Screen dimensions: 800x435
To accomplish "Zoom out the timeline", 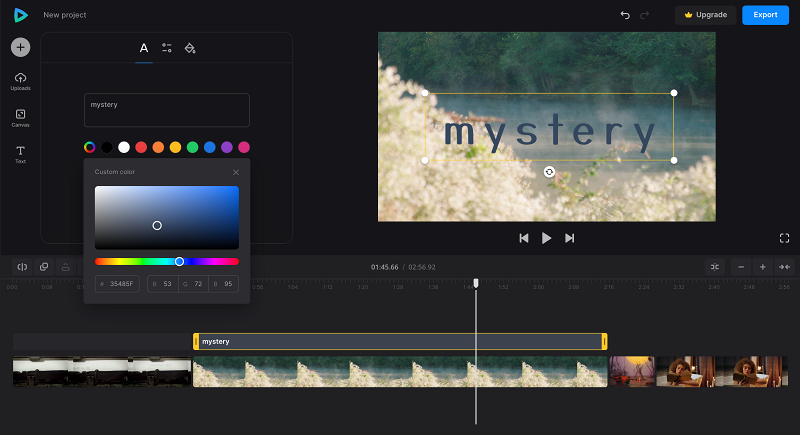I will coord(741,267).
